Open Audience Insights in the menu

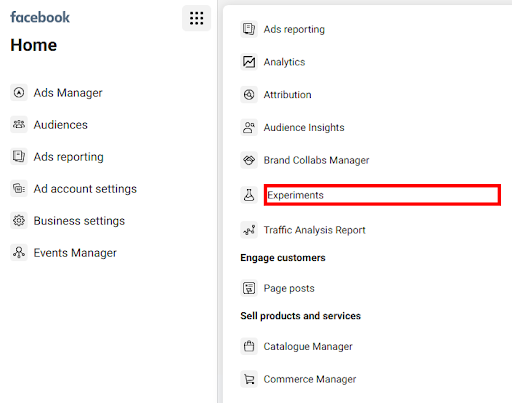tap(304, 127)
